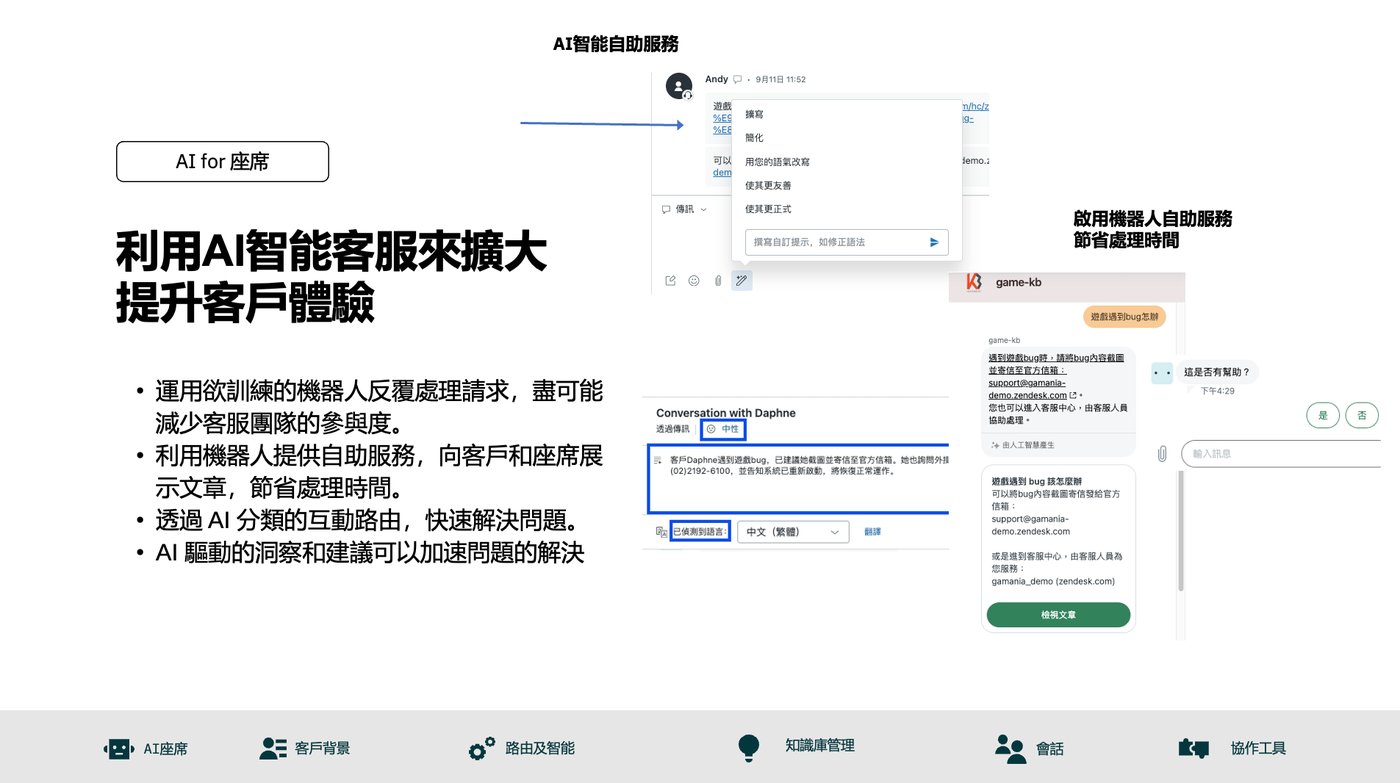Click the translate icon before 已偵測到語言

(661, 532)
